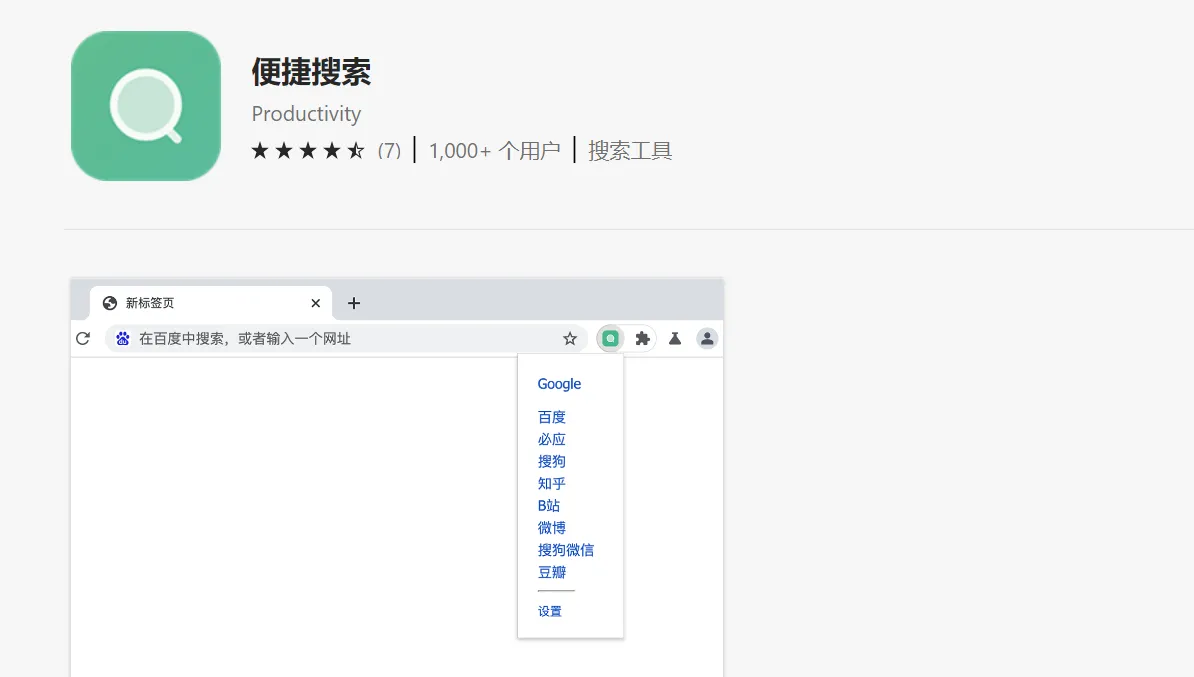Click the green 便捷搜索 extension logo
This screenshot has width=1194, height=677.
click(x=145, y=106)
